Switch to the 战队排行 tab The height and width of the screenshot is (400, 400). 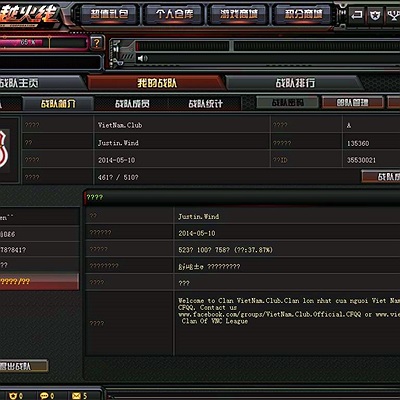coord(295,83)
